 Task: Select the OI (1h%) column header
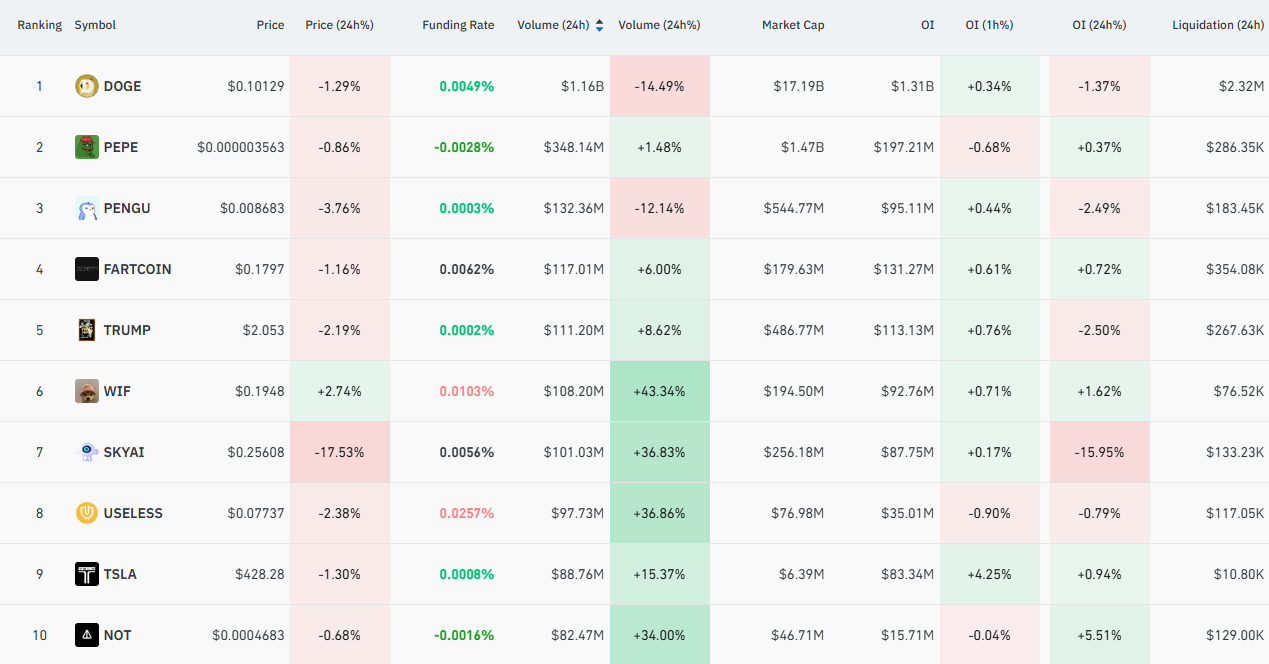click(x=989, y=25)
